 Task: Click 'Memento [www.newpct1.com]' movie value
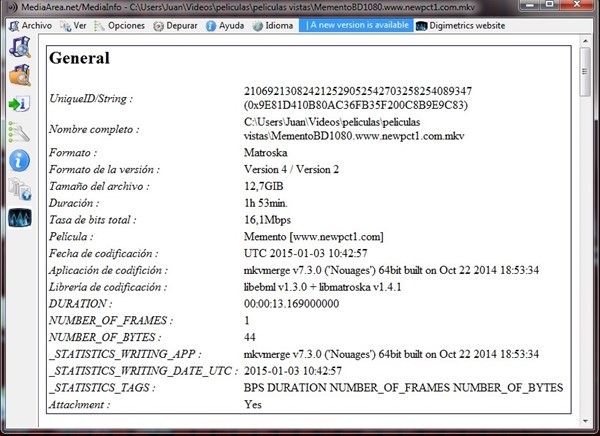(313, 237)
